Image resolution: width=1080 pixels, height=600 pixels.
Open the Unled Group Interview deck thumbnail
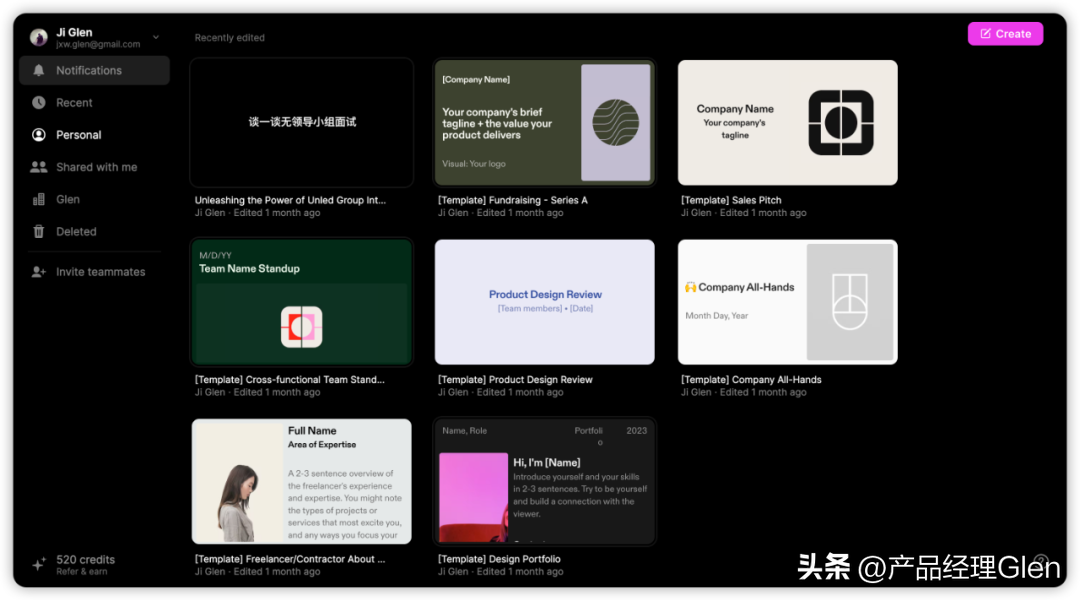[x=302, y=123]
